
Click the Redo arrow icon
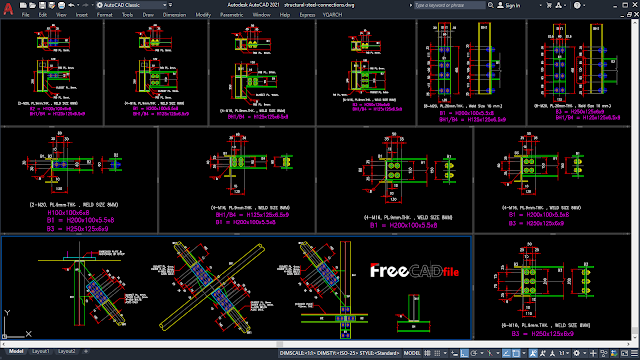pos(85,5)
